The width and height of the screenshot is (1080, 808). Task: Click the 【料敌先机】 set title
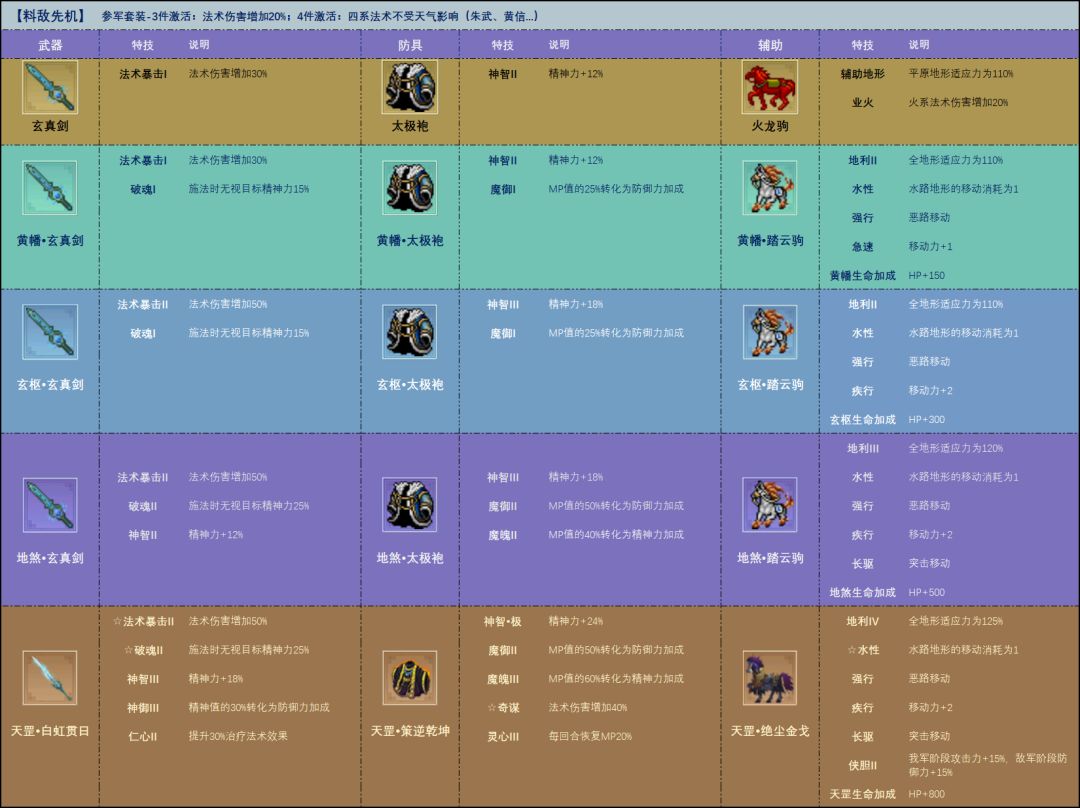pyautogui.click(x=50, y=16)
